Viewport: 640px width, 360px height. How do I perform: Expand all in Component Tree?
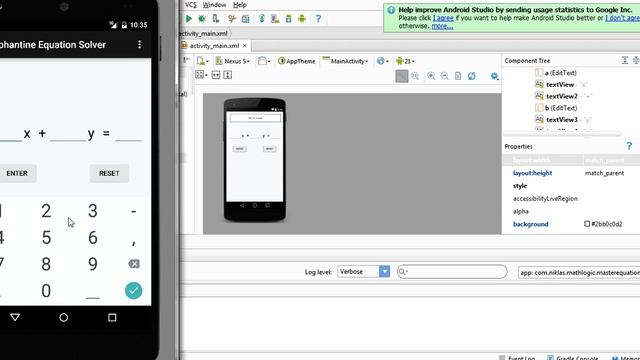pos(624,60)
